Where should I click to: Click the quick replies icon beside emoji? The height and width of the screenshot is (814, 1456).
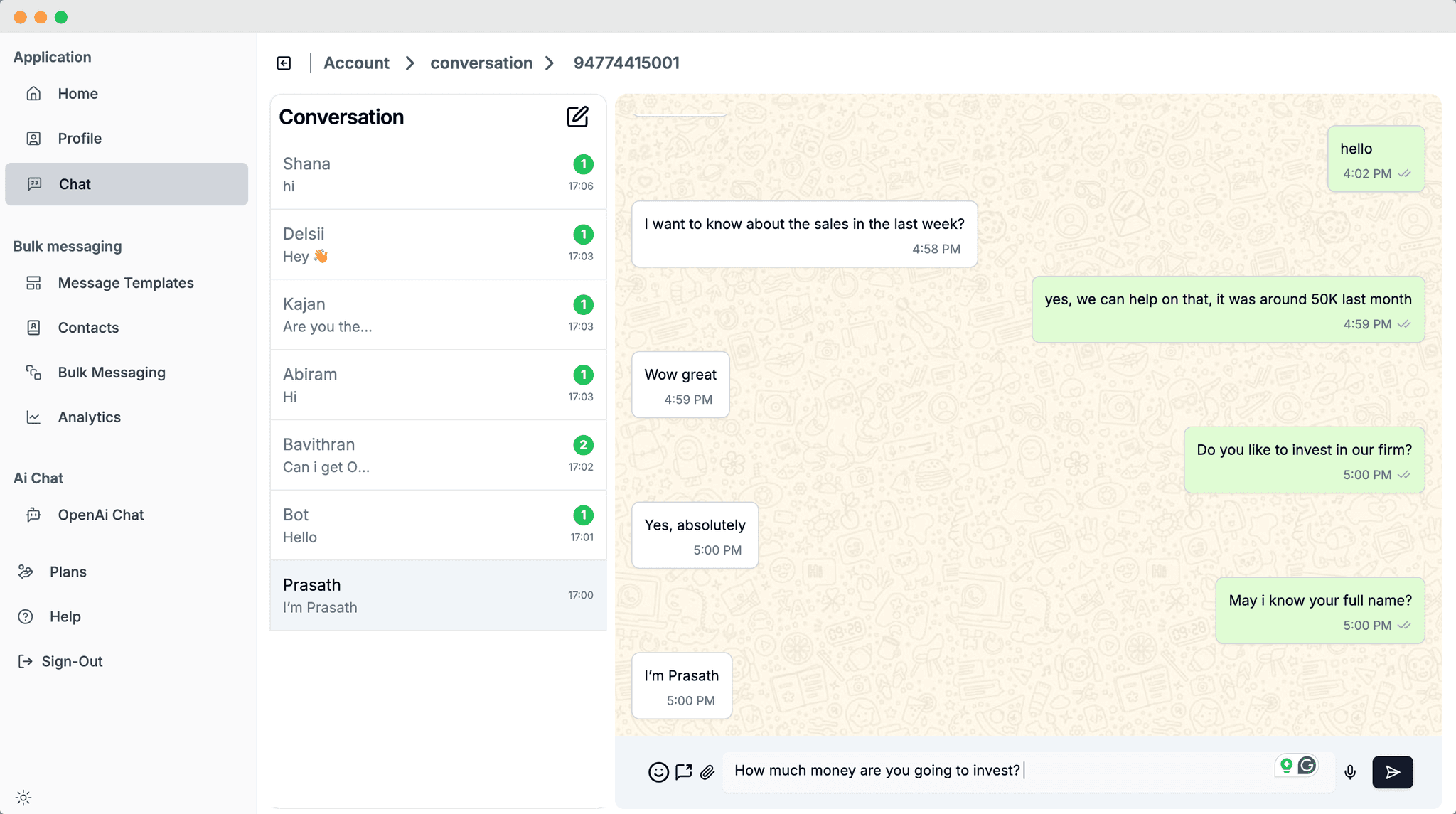pyautogui.click(x=682, y=771)
